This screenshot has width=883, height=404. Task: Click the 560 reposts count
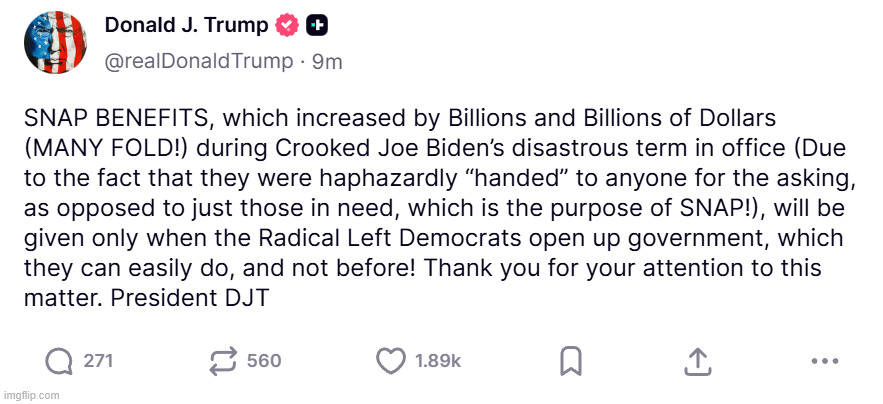(264, 361)
